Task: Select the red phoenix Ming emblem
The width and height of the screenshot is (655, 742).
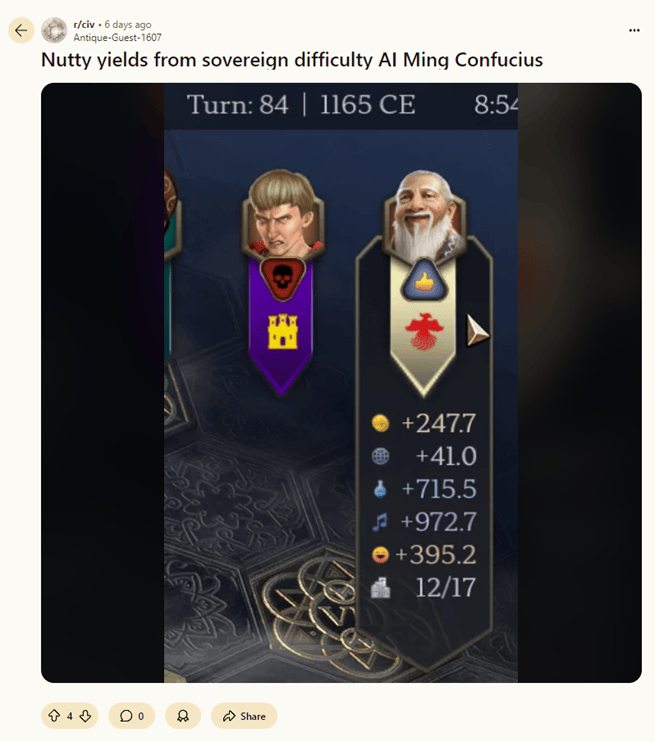Action: [x=425, y=330]
